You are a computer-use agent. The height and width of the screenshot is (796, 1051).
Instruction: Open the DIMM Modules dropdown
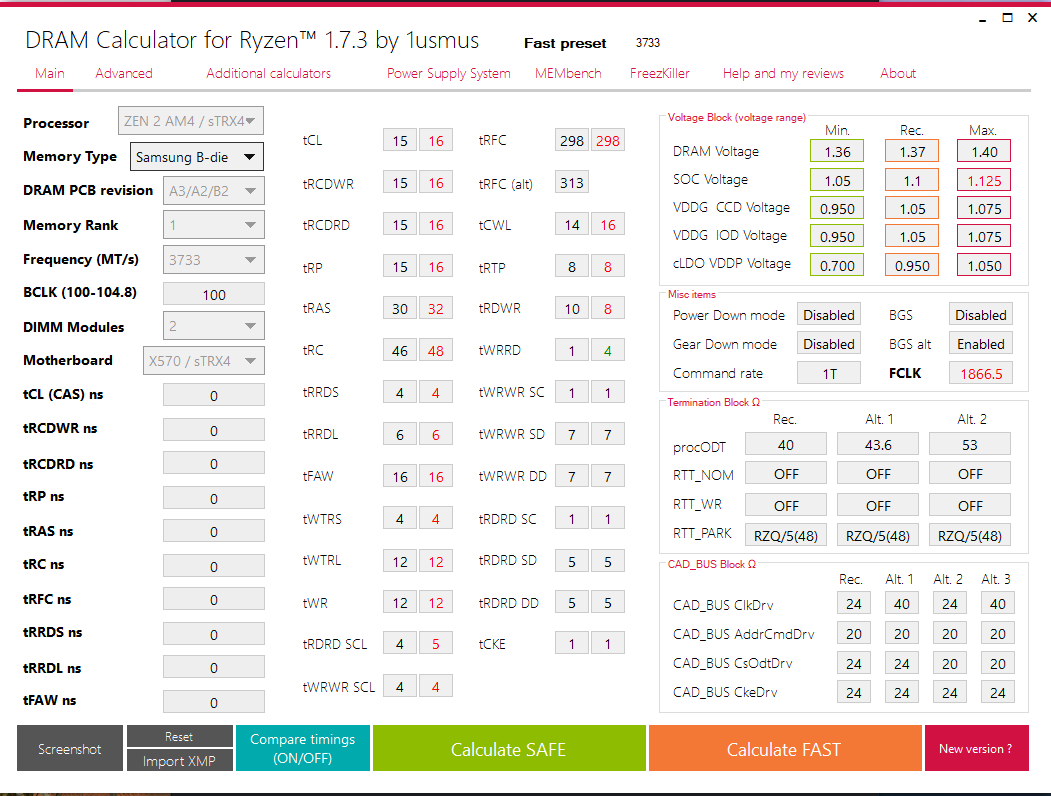(214, 326)
